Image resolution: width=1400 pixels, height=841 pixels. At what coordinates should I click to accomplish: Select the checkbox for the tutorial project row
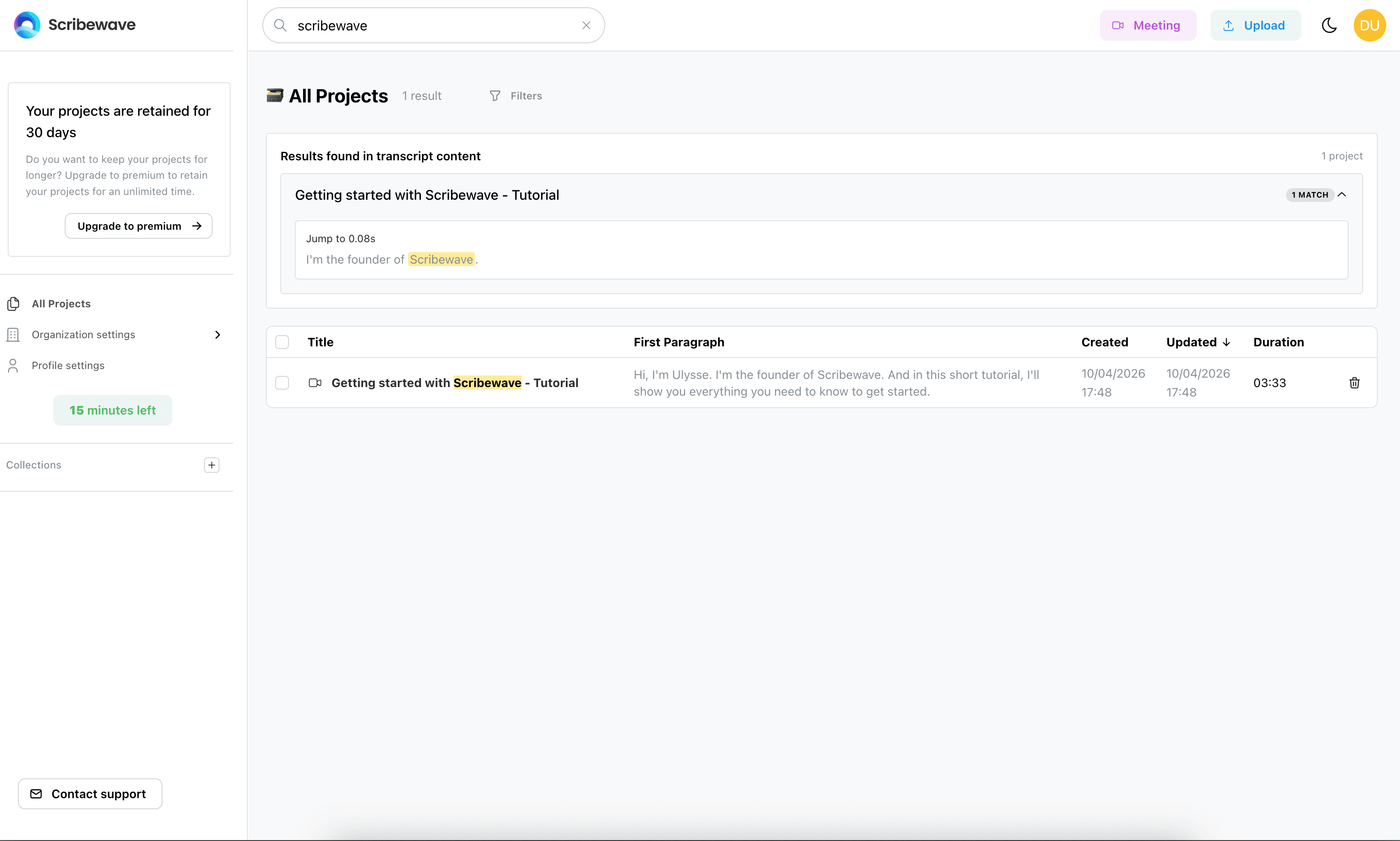282,382
